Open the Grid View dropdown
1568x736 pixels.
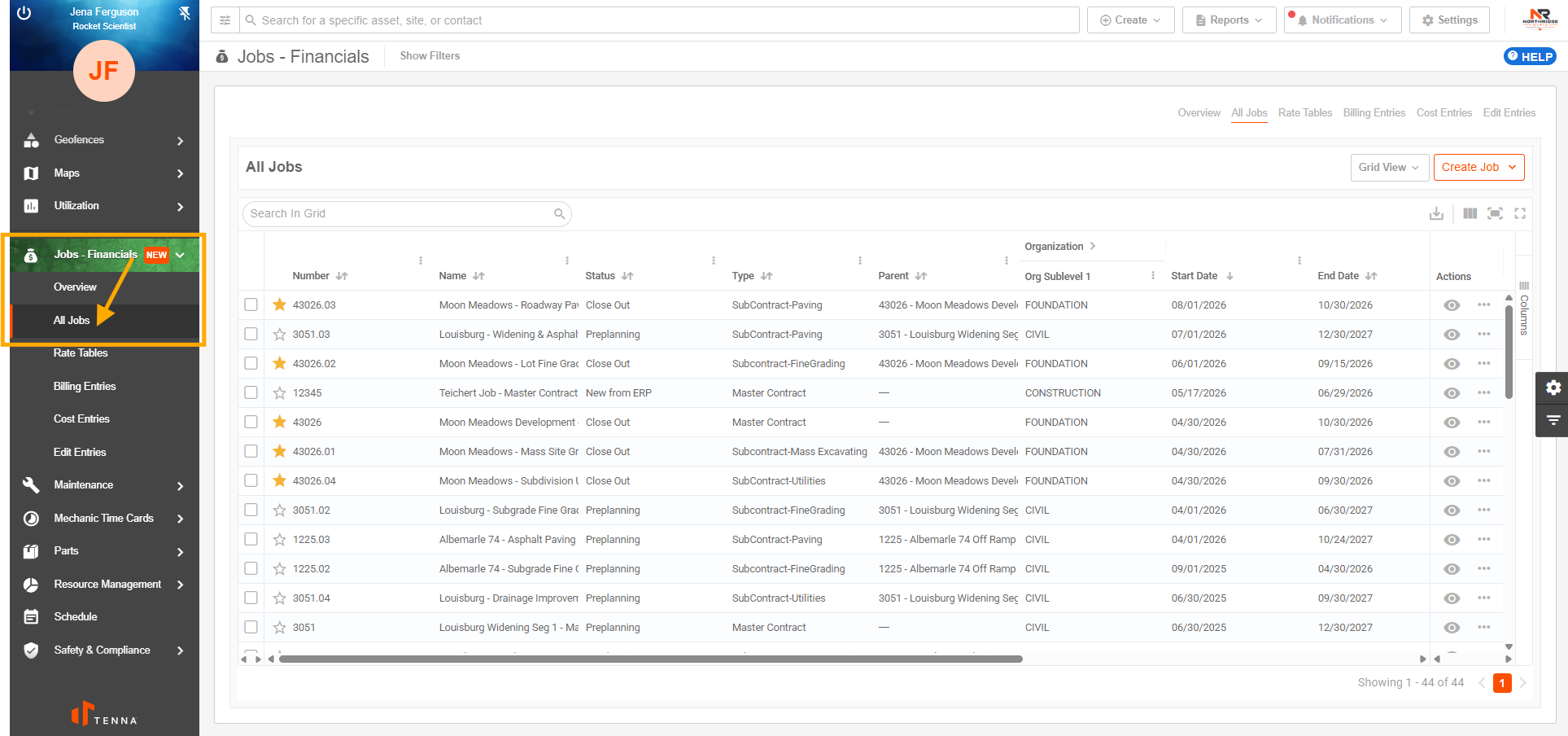tap(1389, 168)
